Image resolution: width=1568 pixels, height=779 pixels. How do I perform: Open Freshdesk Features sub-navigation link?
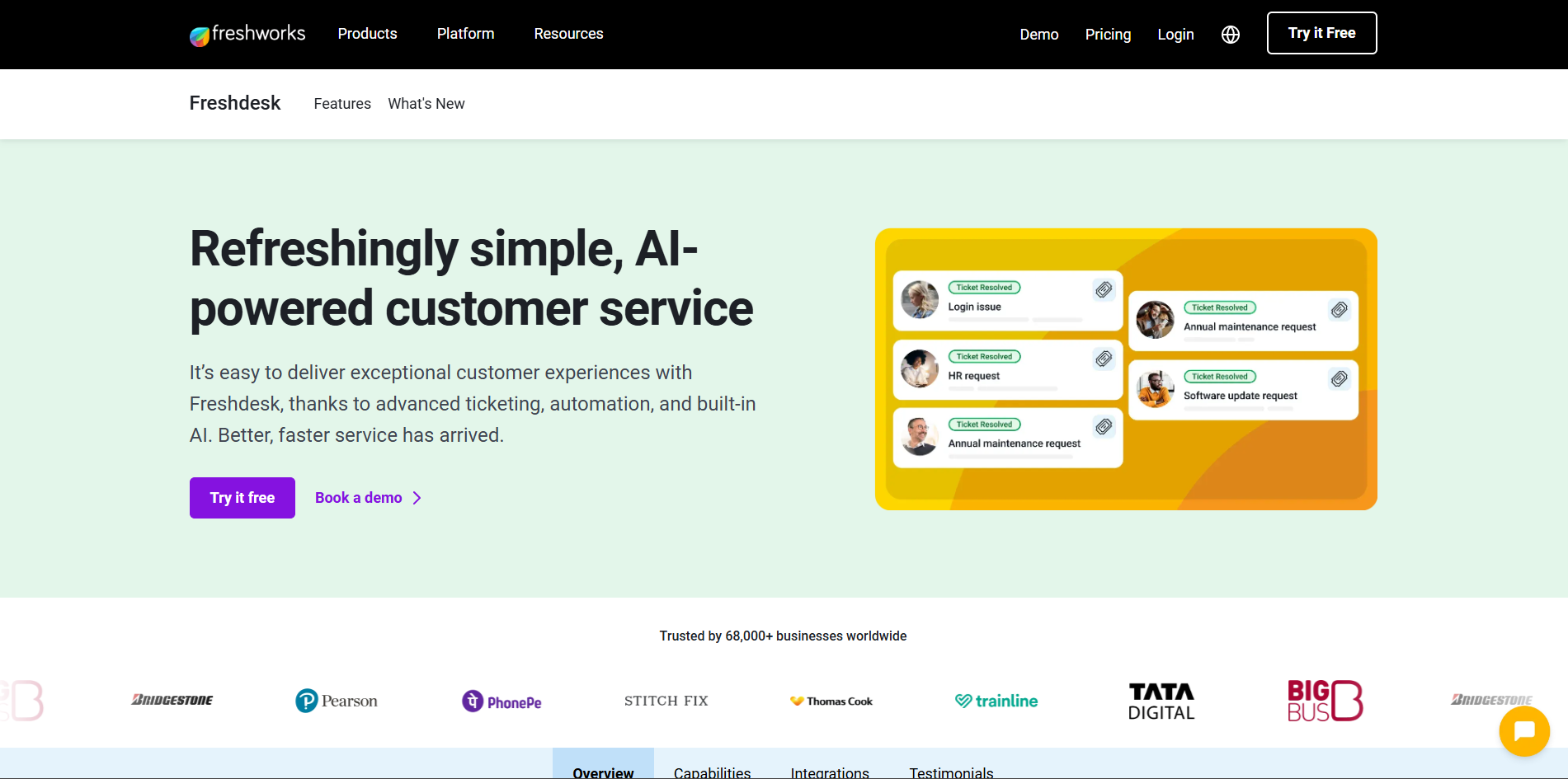tap(342, 104)
